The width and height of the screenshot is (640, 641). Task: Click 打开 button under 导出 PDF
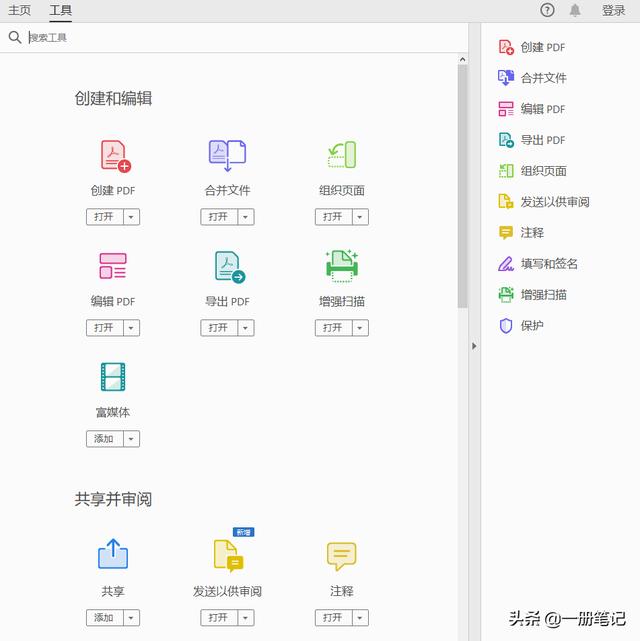[219, 328]
